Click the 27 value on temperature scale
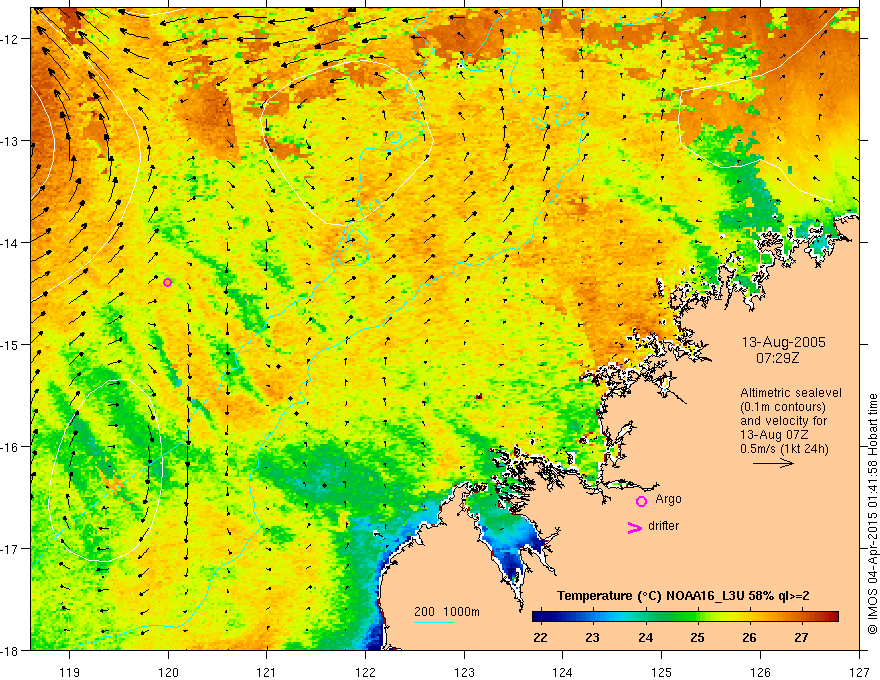This screenshot has height=680, width=880. tap(801, 637)
